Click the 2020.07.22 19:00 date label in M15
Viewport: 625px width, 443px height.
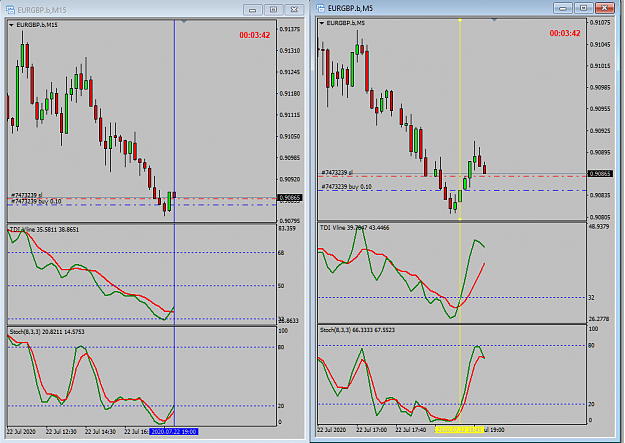[x=174, y=431]
